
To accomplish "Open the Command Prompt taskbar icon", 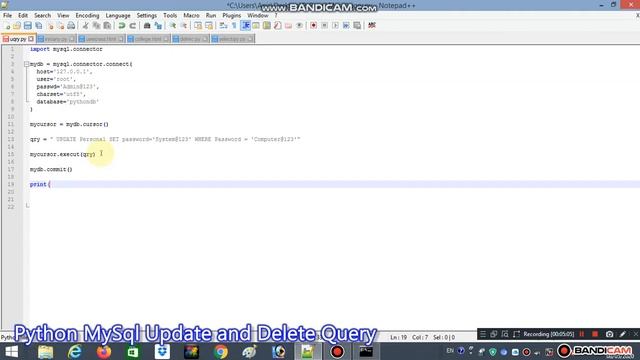I will [366, 352].
